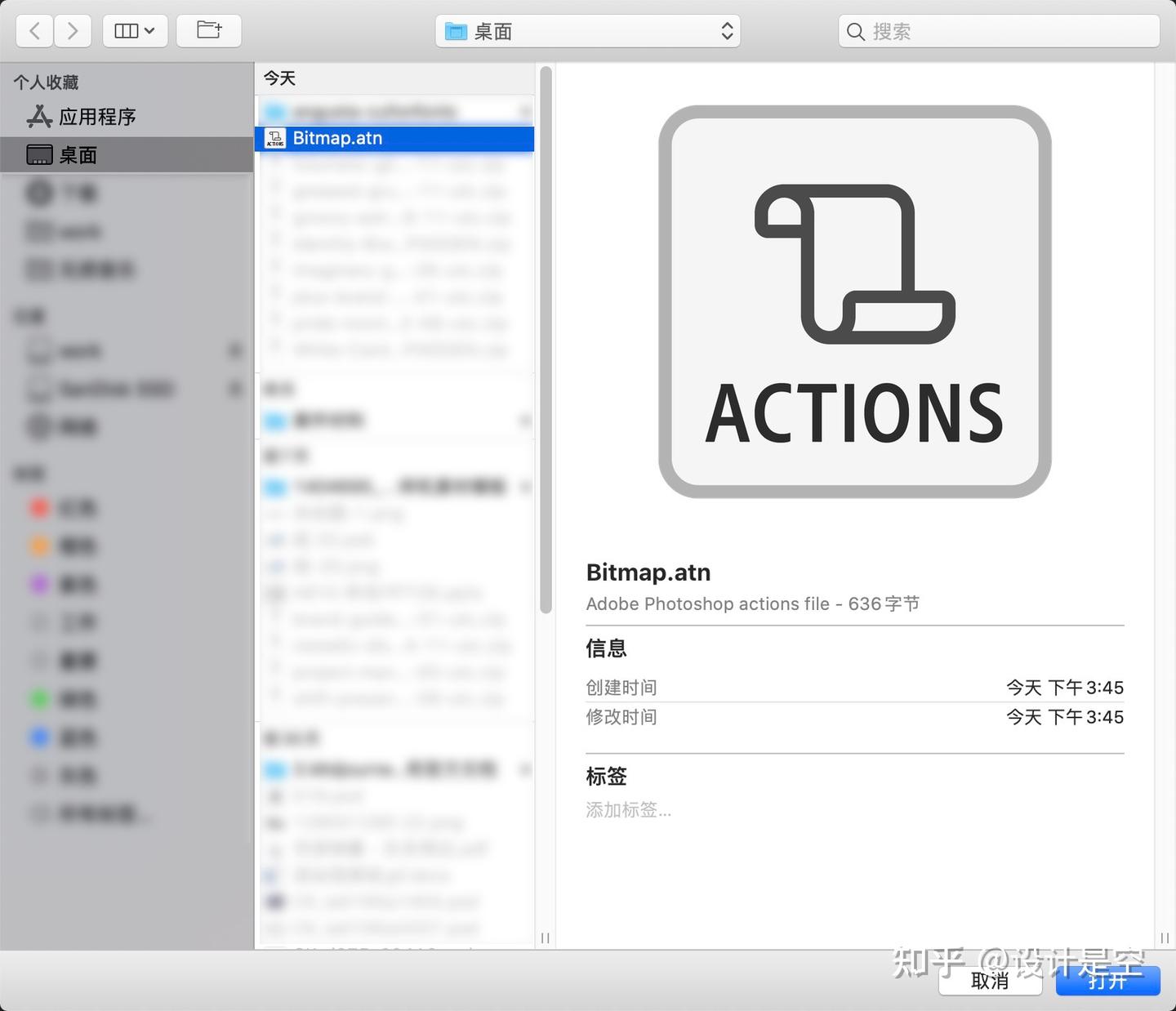1176x1011 pixels.
Task: Go back using the left chevron
Action: pos(35,31)
